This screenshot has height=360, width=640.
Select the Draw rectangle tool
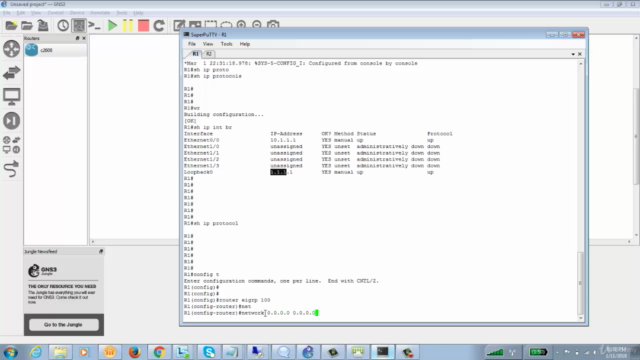[211, 25]
